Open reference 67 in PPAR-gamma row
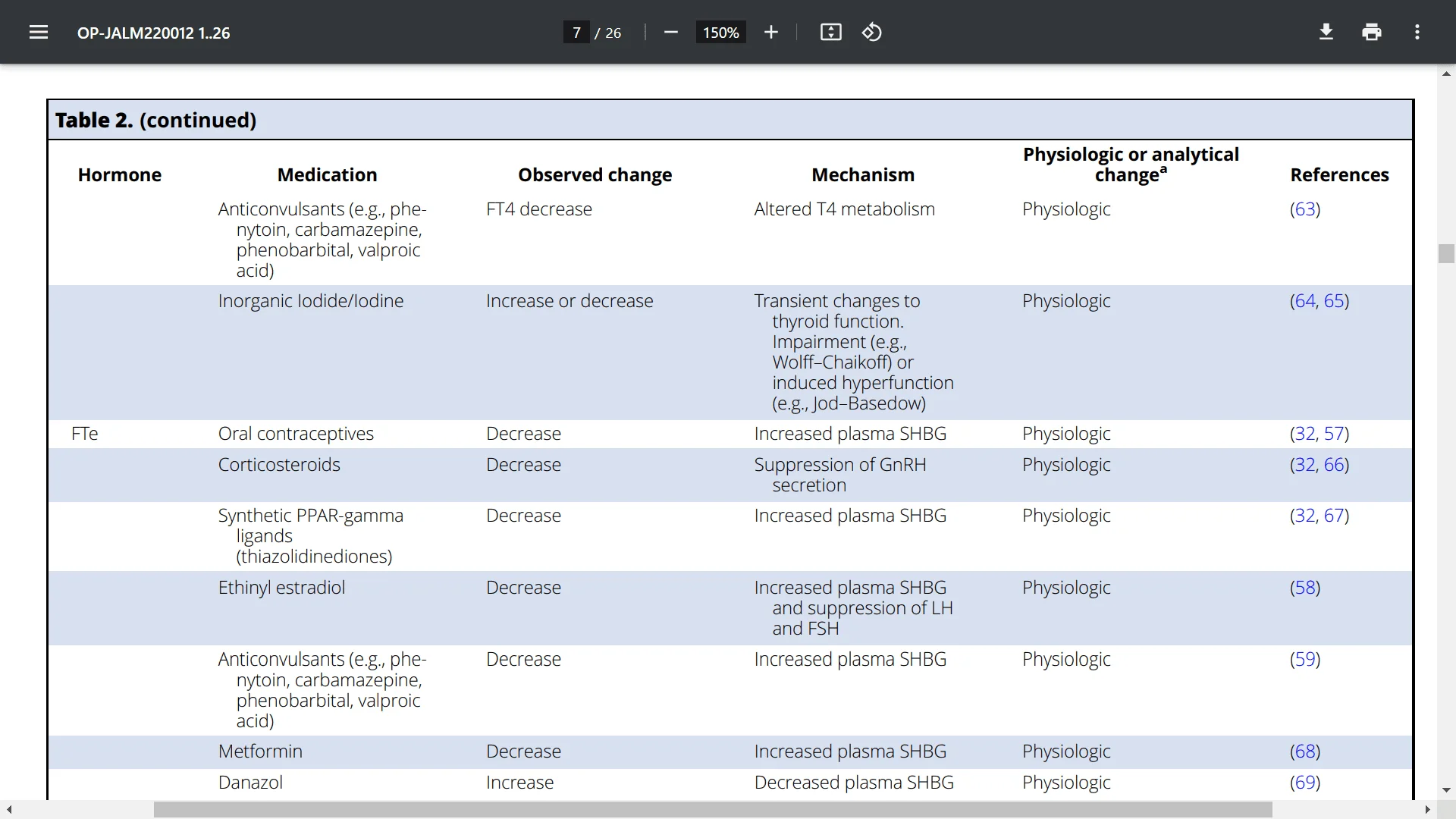This screenshot has height=819, width=1456. pos(1334,516)
